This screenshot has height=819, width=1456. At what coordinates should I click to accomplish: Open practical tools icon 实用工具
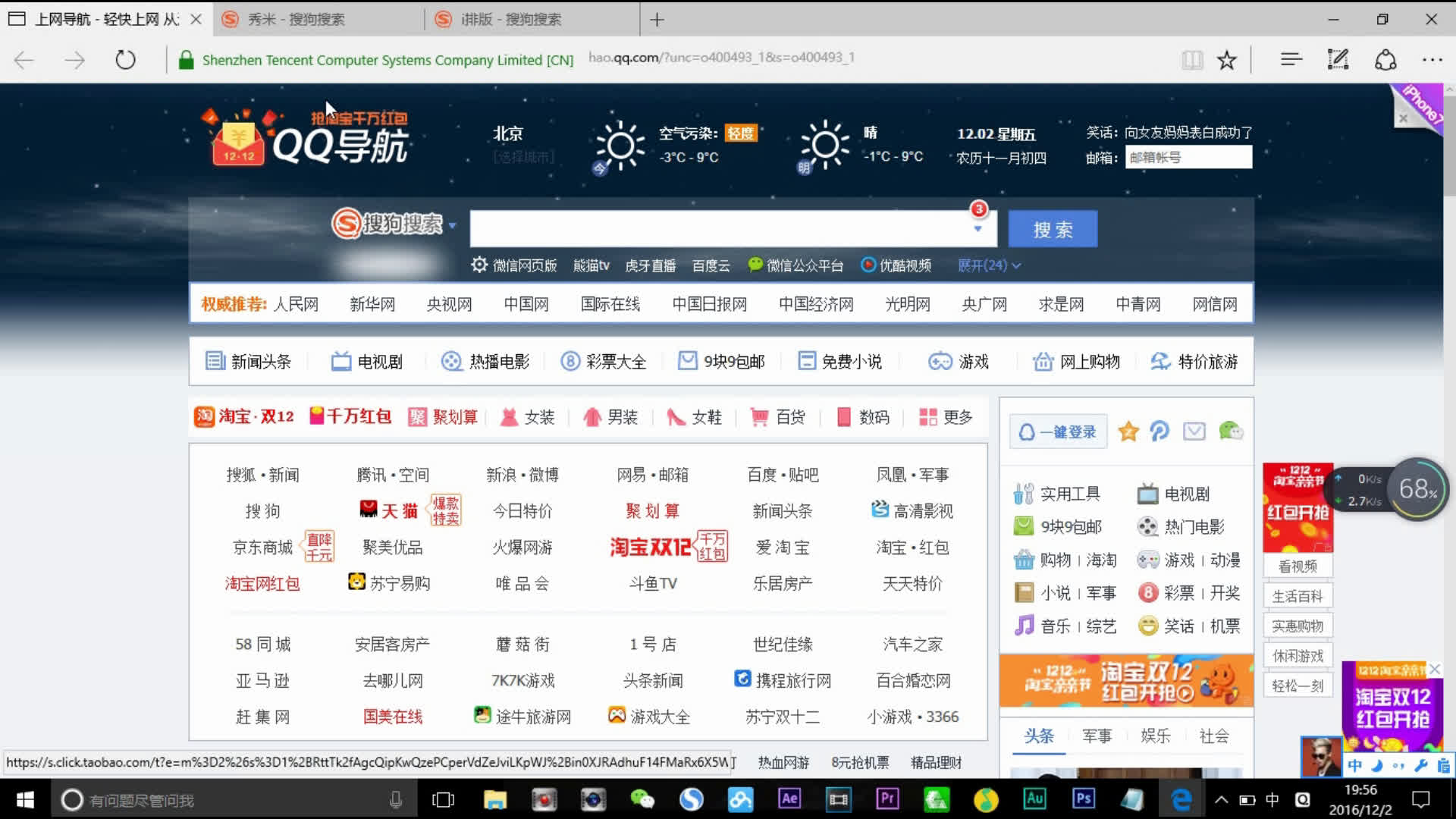click(1024, 494)
